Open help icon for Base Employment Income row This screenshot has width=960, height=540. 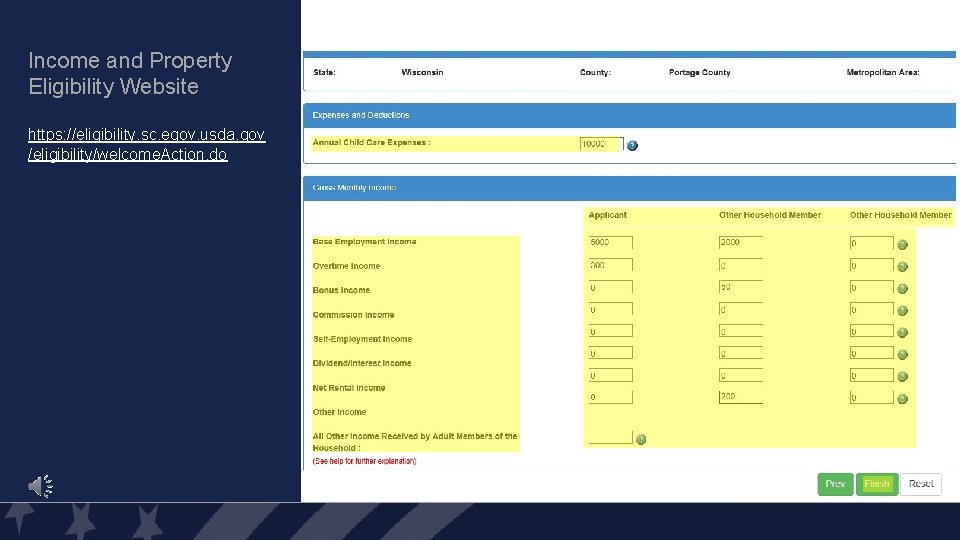pos(902,245)
